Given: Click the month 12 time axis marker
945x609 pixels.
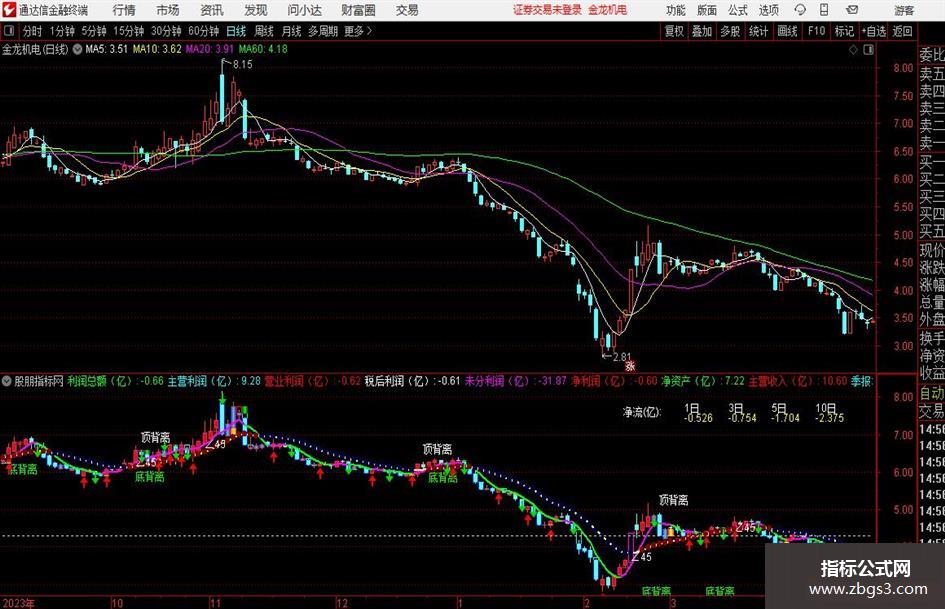Looking at the screenshot, I should click(x=342, y=603).
